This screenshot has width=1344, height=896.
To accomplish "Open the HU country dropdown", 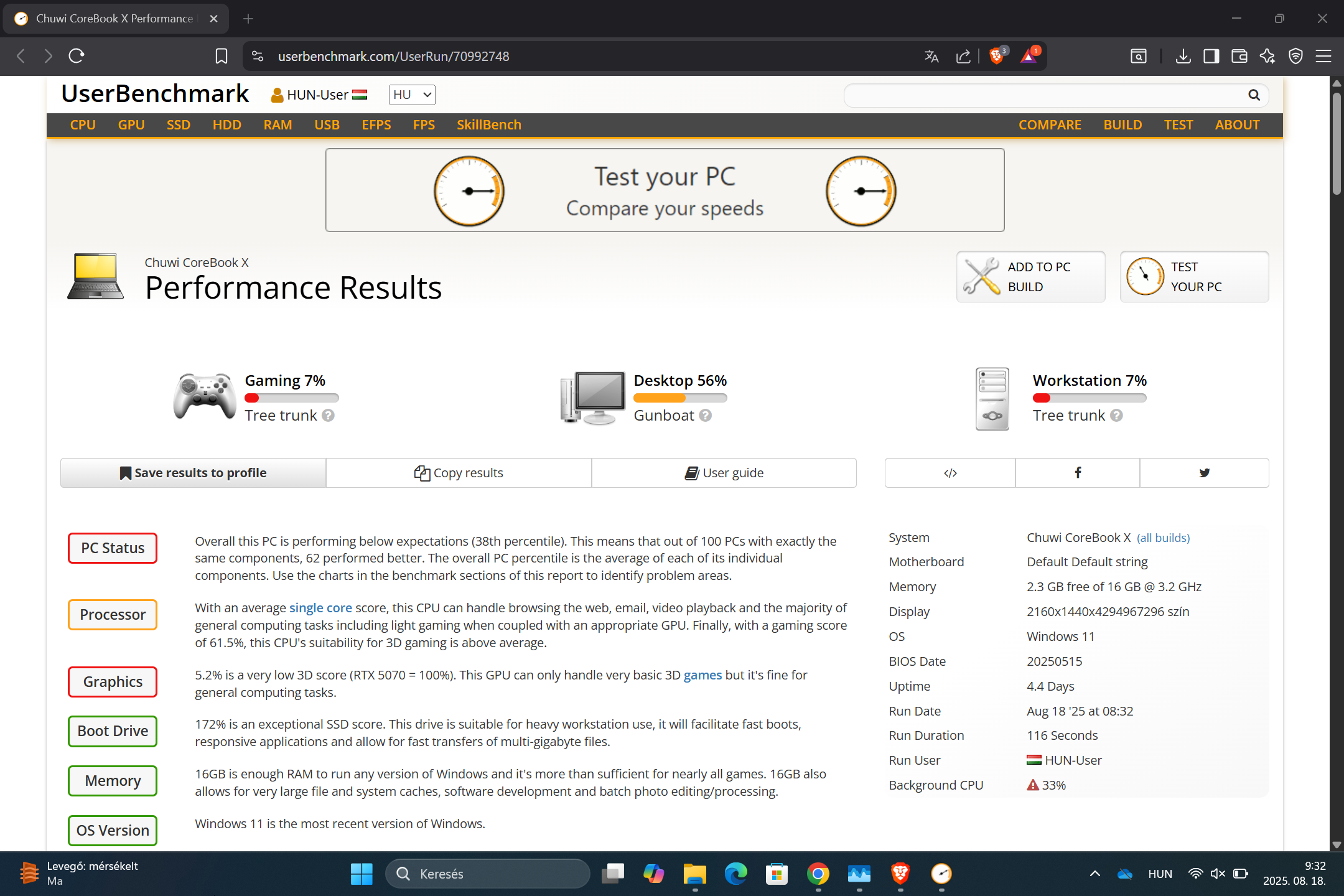I will point(412,95).
